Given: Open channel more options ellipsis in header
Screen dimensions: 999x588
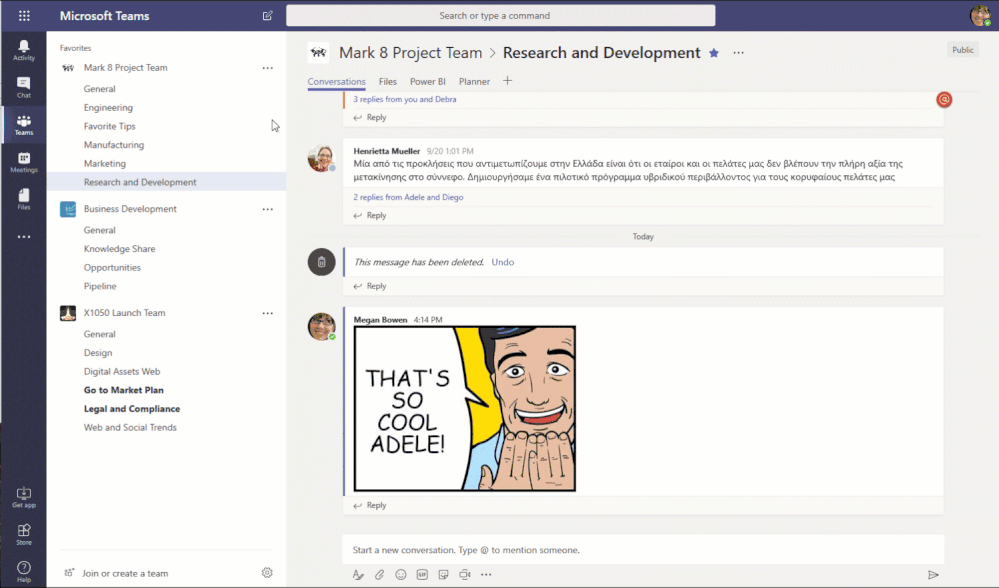Looking at the screenshot, I should (x=738, y=53).
